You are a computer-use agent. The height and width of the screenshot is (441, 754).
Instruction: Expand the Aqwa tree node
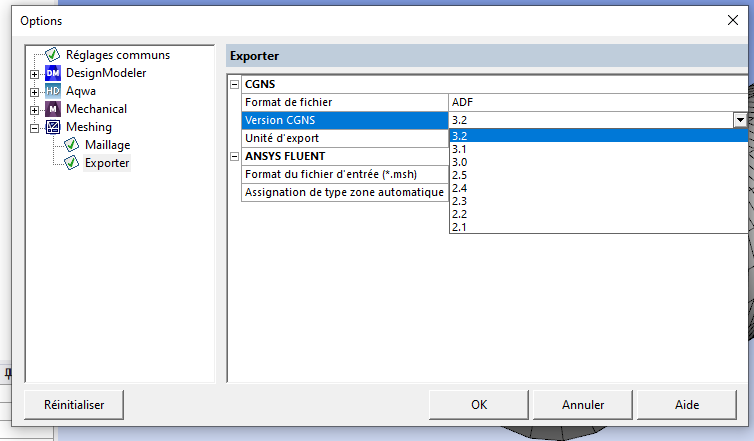point(35,92)
